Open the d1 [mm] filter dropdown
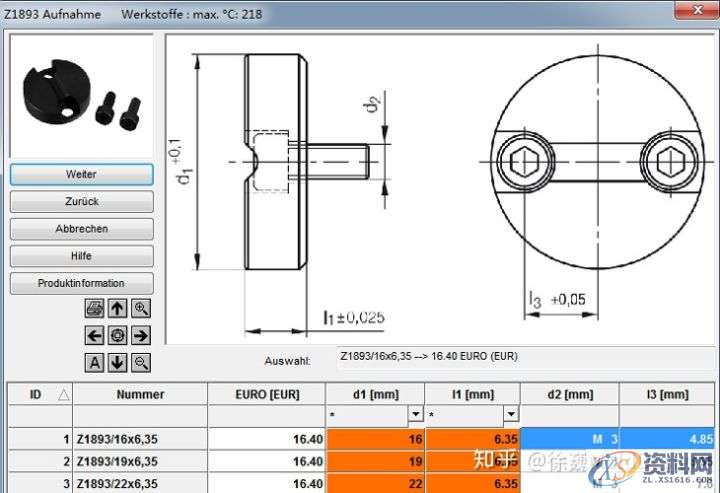The image size is (720, 493). [415, 414]
